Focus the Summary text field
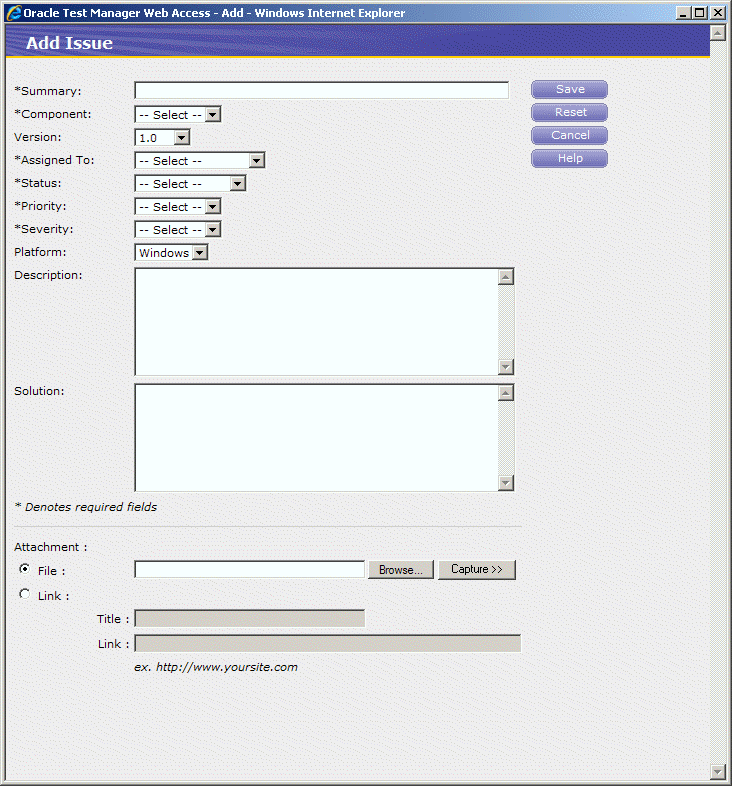Screen dimensions: 732x786 [321, 90]
